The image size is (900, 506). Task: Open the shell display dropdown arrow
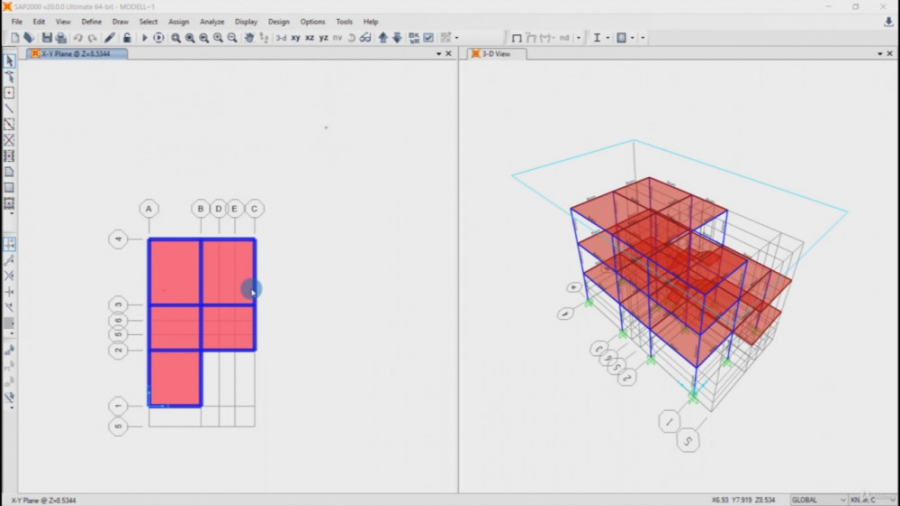[633, 38]
